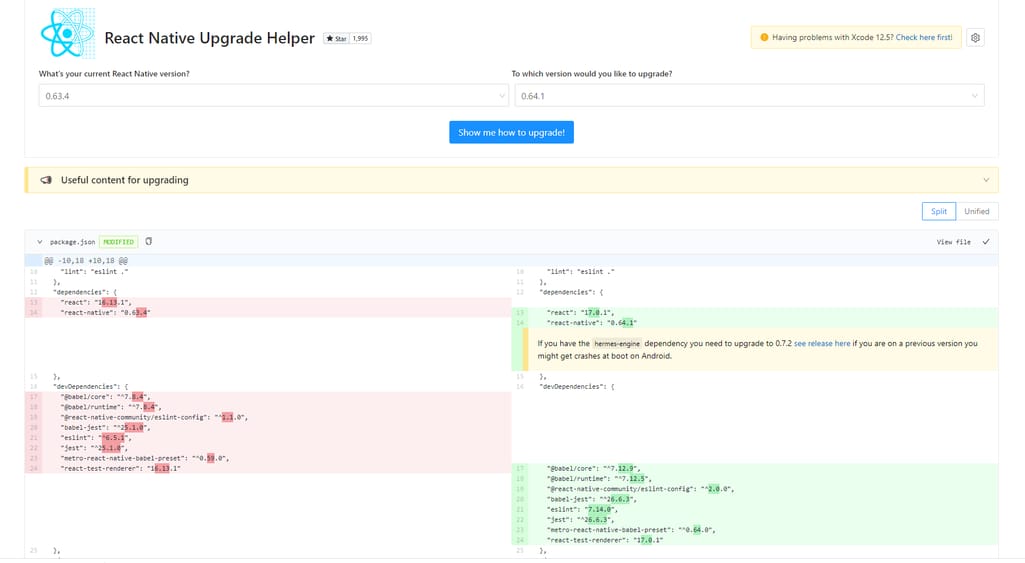Click the hermes-engine code tag
This screenshot has height=563, width=1025.
pyautogui.click(x=616, y=343)
